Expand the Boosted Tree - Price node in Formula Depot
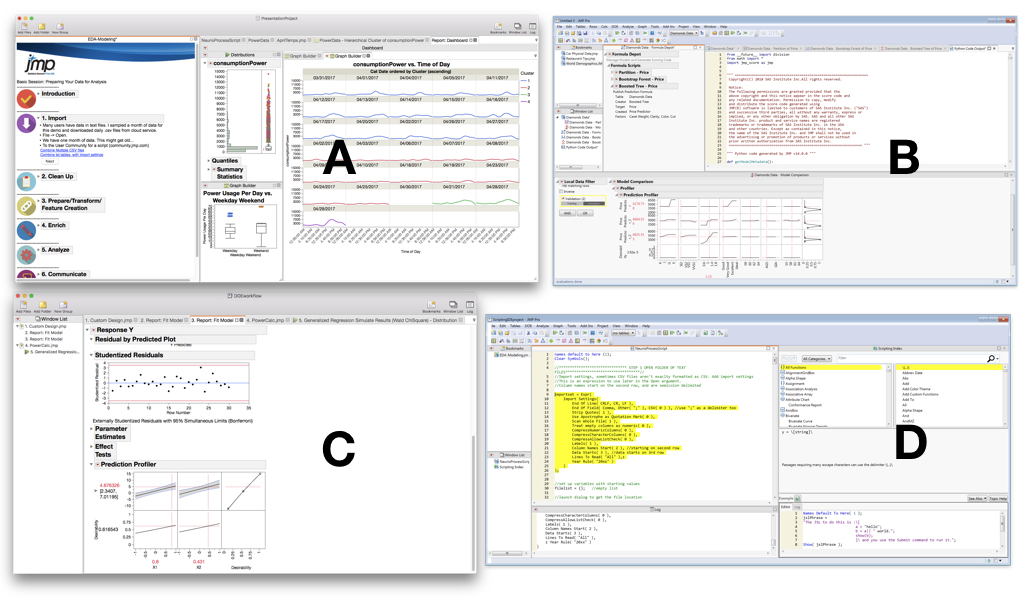1019x598 pixels. pos(612,86)
